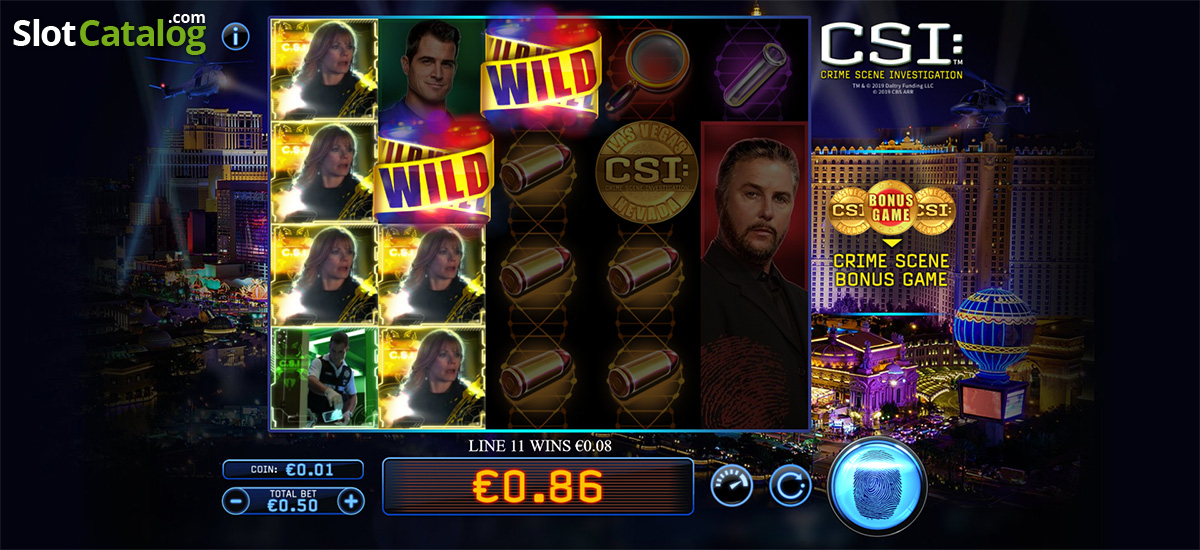This screenshot has height=550, width=1200.
Task: Decrease total bet with minus button
Action: pyautogui.click(x=236, y=501)
